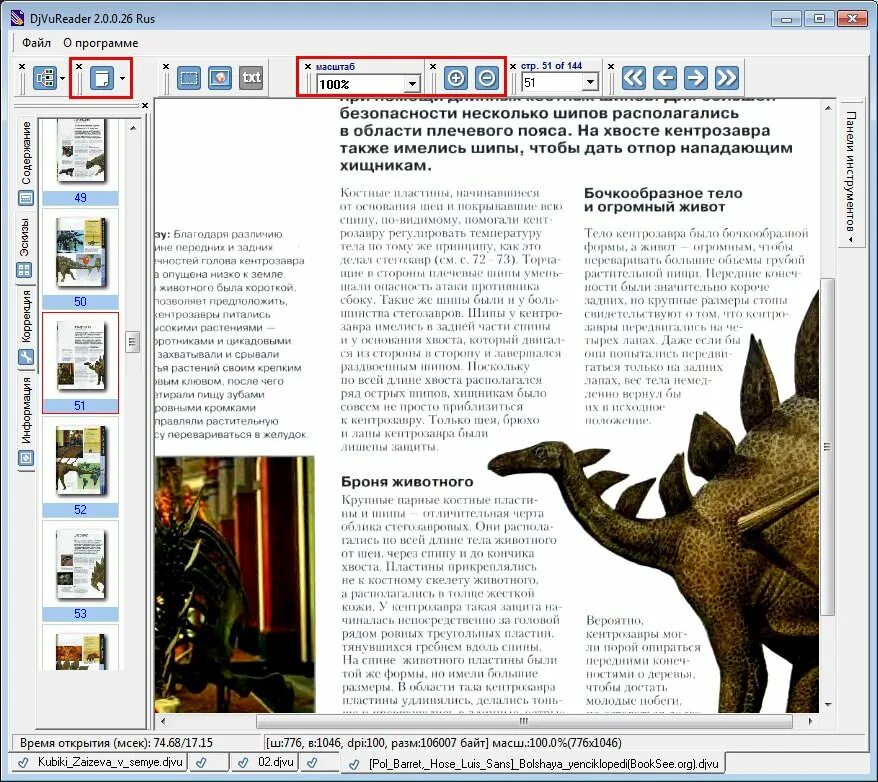878x782 pixels.
Task: Click the Эскизы thumbnails grid icon
Action: (x=24, y=270)
